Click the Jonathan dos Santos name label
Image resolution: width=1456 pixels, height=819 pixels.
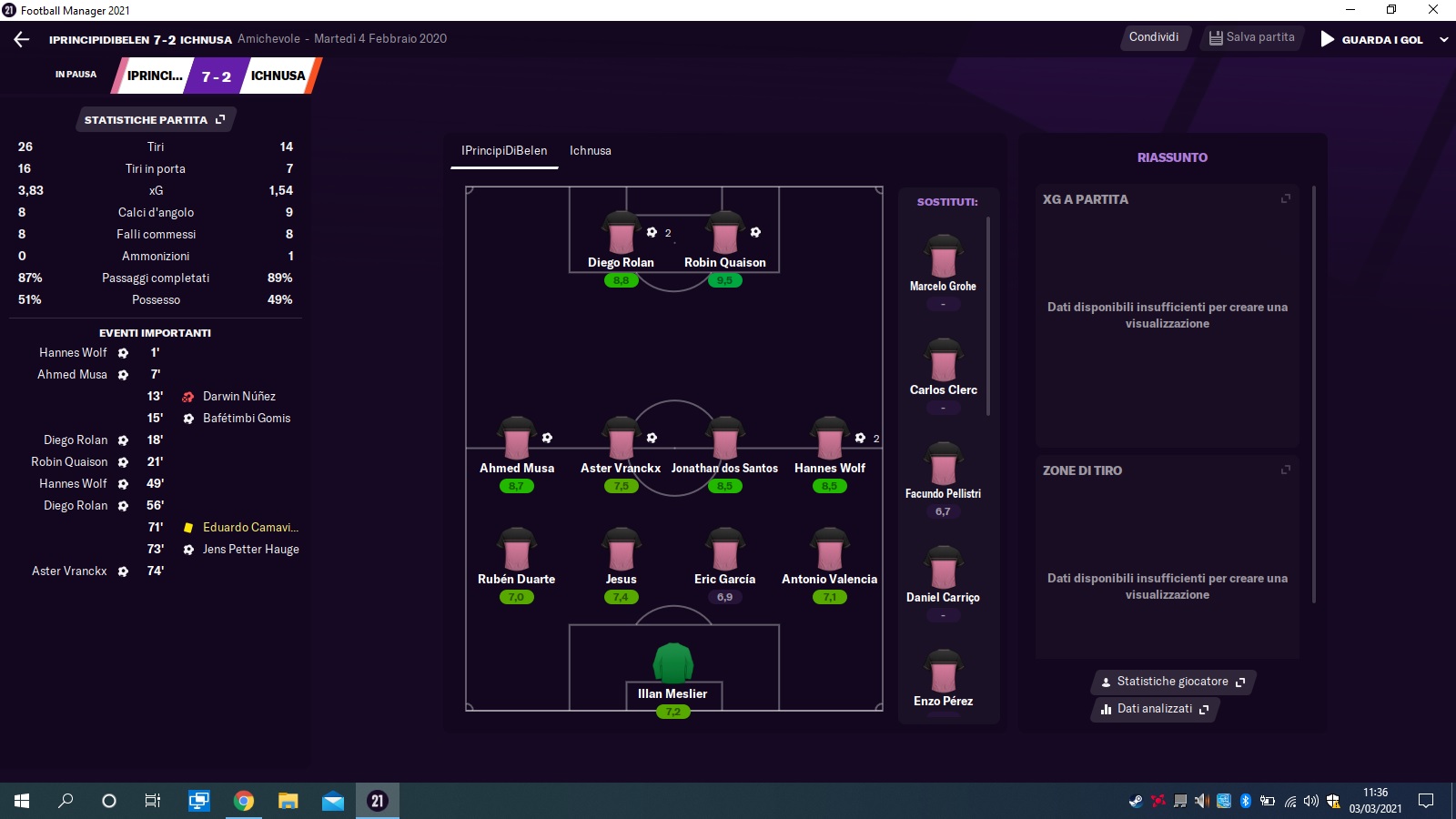[725, 468]
